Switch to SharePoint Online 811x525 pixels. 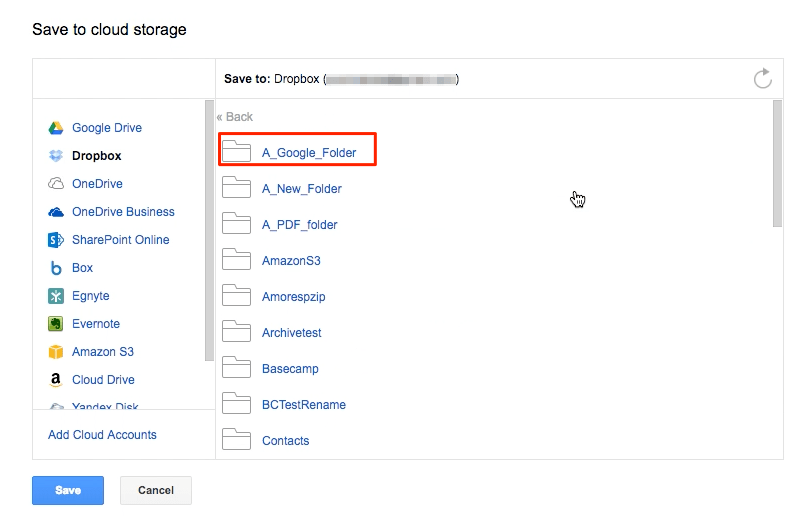tap(121, 239)
